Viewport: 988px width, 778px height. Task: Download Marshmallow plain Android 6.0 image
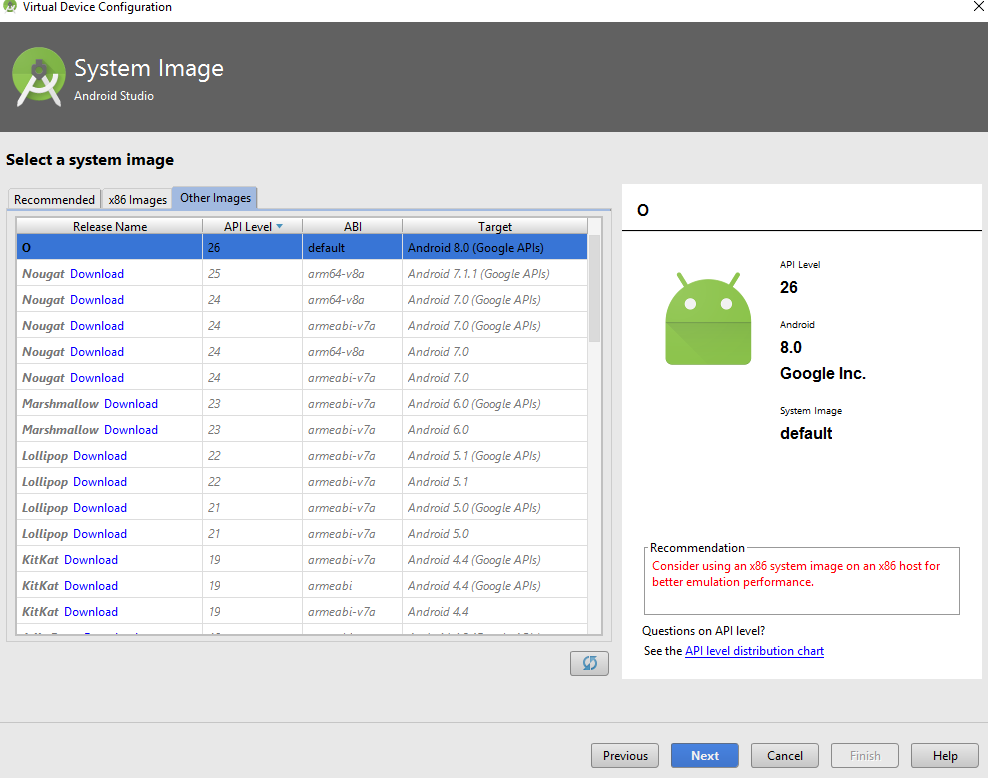pos(131,430)
